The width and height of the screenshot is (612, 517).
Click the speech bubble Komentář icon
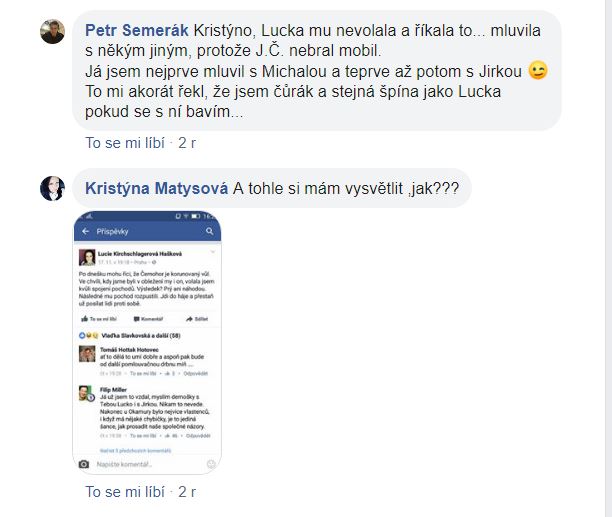[137, 319]
